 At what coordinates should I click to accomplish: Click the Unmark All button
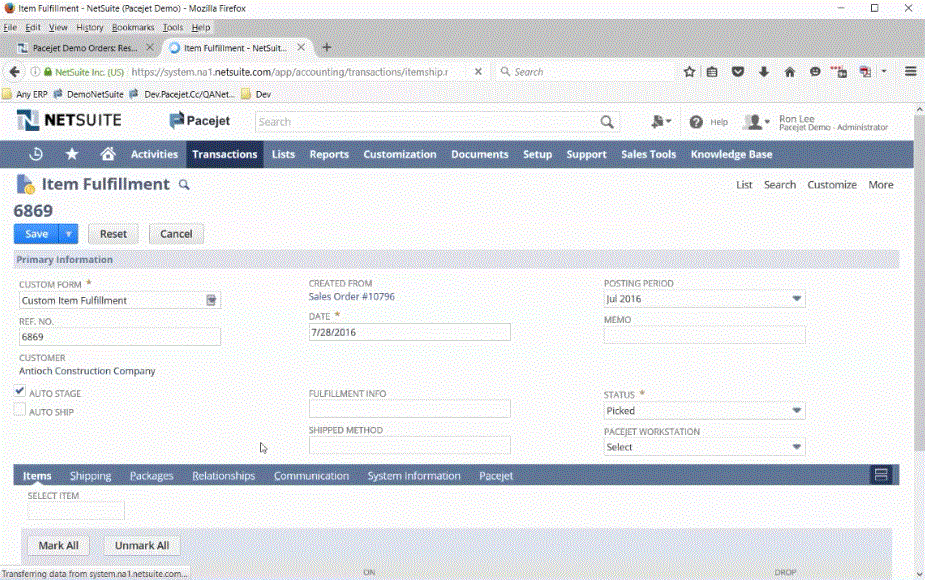pyautogui.click(x=142, y=545)
